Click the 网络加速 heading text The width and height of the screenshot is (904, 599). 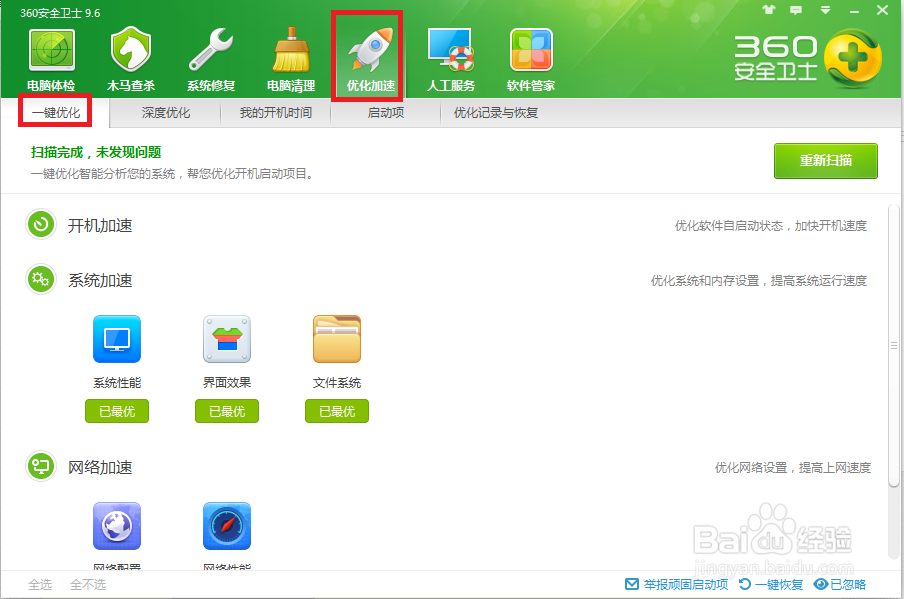100,468
